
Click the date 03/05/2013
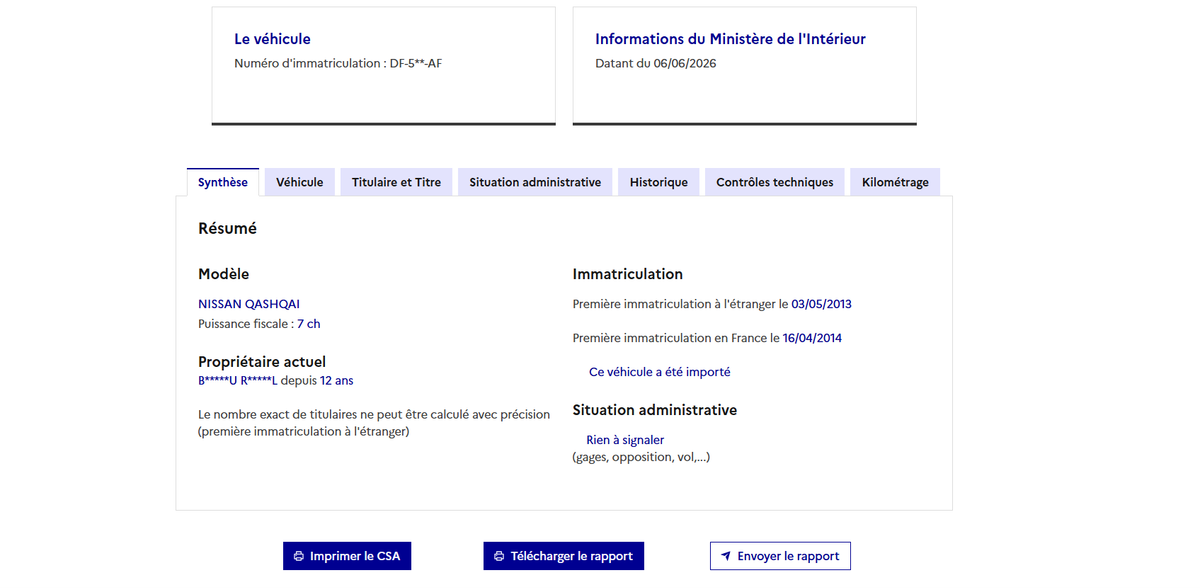point(821,304)
